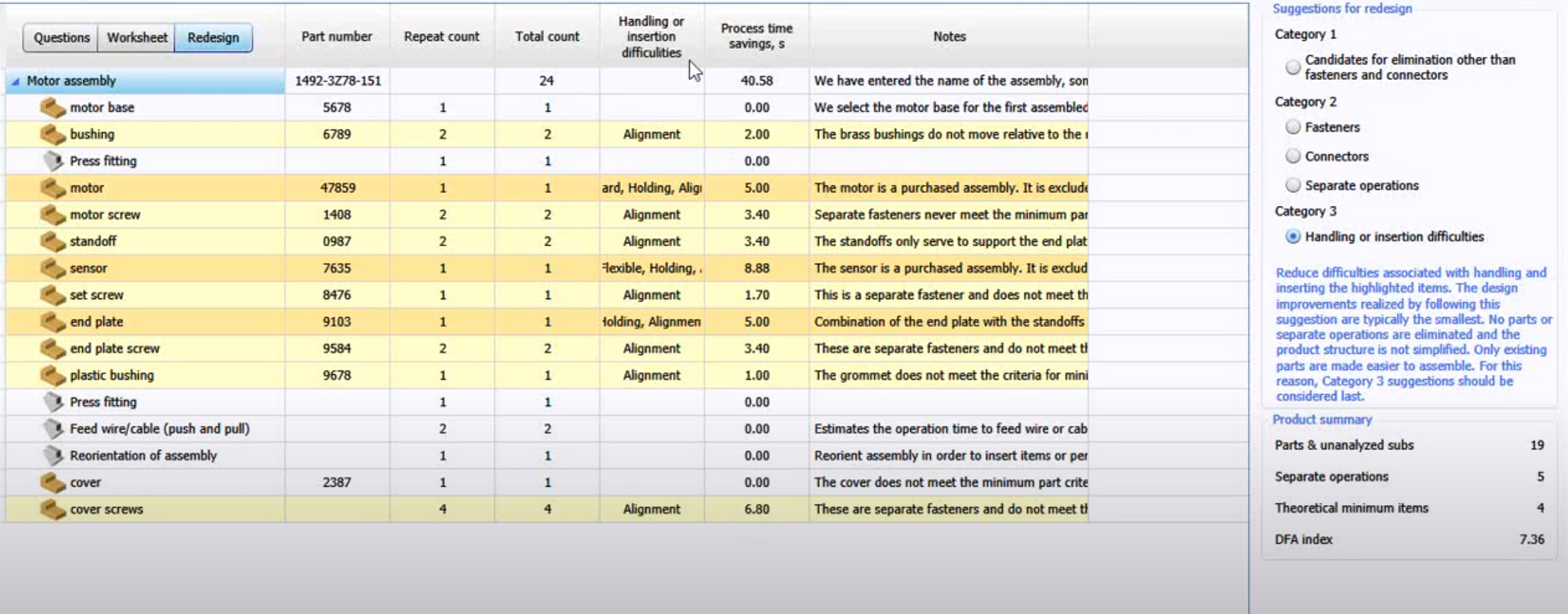
Task: Click the Part number column header
Action: [337, 36]
